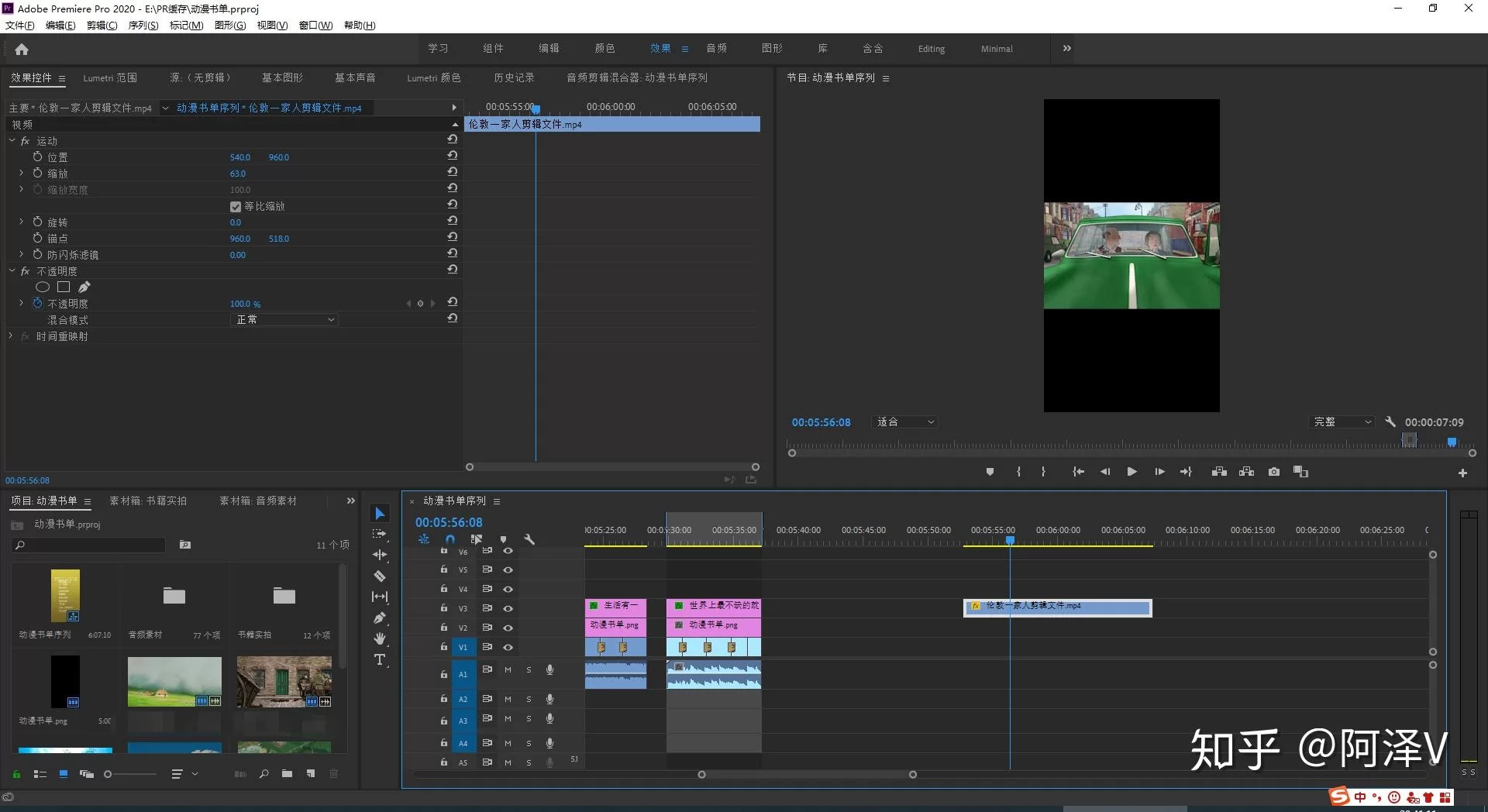Image resolution: width=1488 pixels, height=812 pixels.
Task: Click the Home icon
Action: point(22,49)
